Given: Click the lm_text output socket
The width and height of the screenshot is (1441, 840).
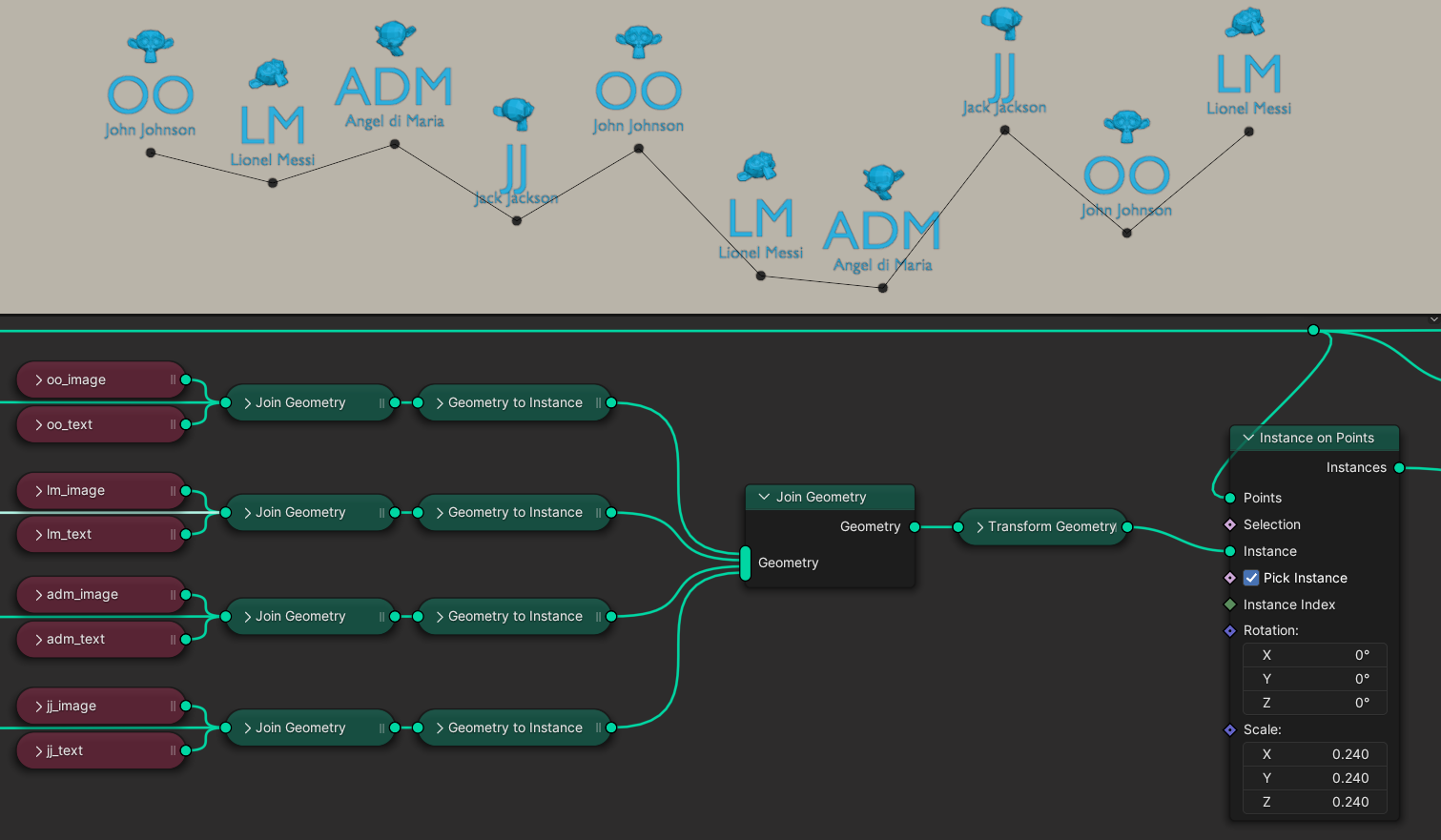Looking at the screenshot, I should click(186, 534).
